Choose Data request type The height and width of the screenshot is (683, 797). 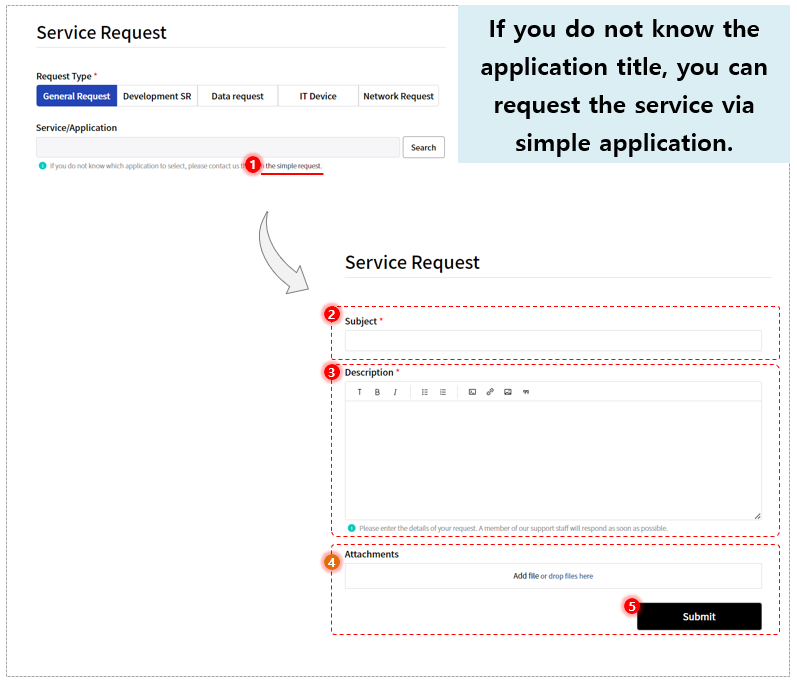237,96
